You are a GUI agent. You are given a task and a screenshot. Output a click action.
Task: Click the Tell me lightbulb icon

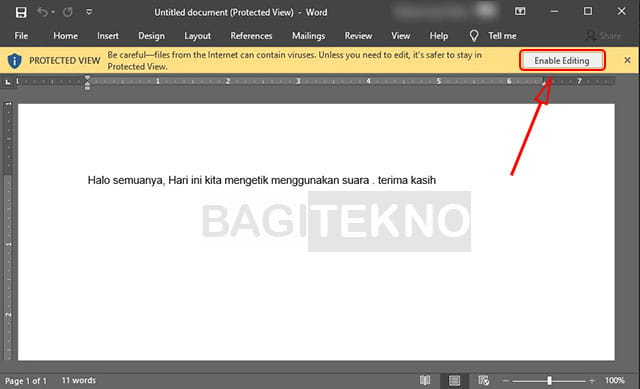point(473,36)
